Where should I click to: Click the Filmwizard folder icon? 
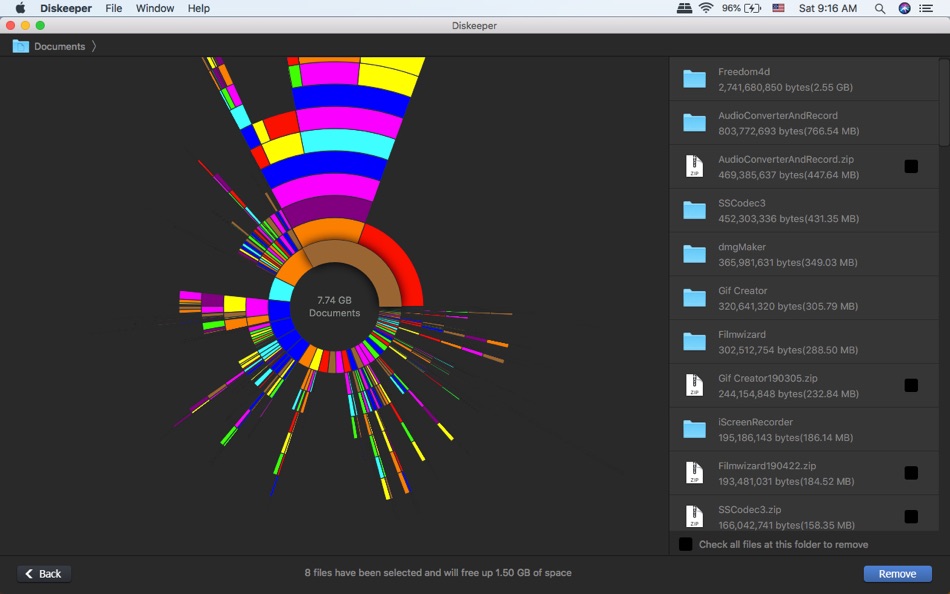pos(694,342)
